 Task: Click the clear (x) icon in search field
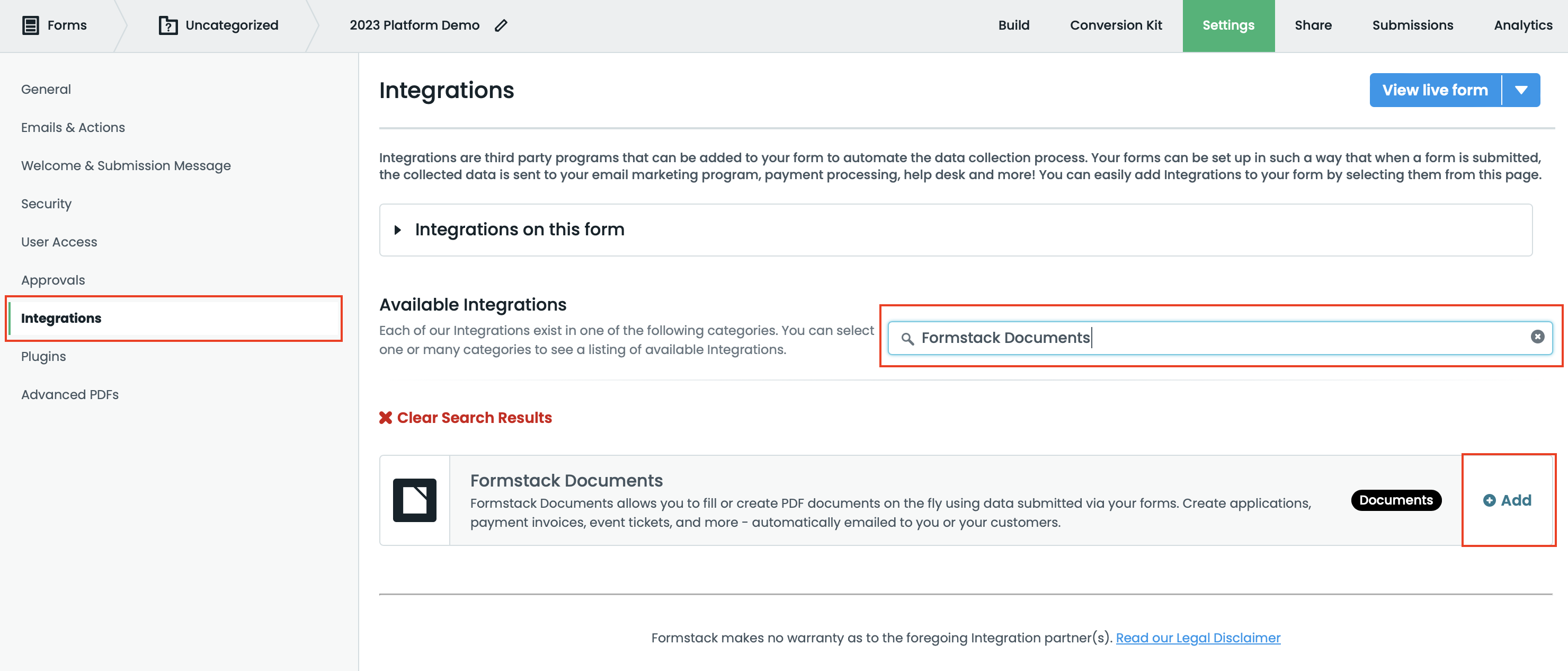[x=1537, y=337]
